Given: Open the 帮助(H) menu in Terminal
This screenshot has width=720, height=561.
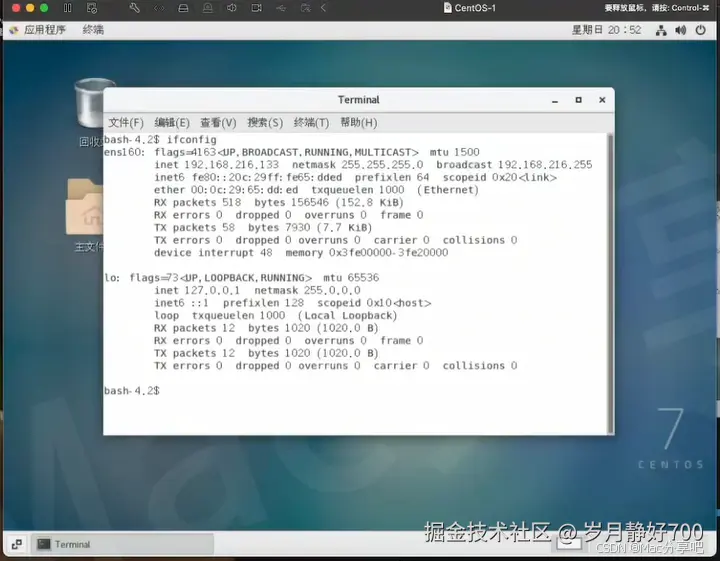Looking at the screenshot, I should click(359, 123).
